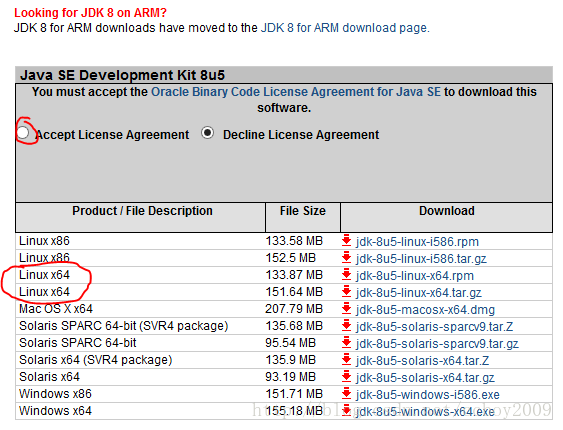Image resolution: width=563 pixels, height=430 pixels.
Task: Click the 133.58 MB file size cell
Action: pyautogui.click(x=294, y=241)
